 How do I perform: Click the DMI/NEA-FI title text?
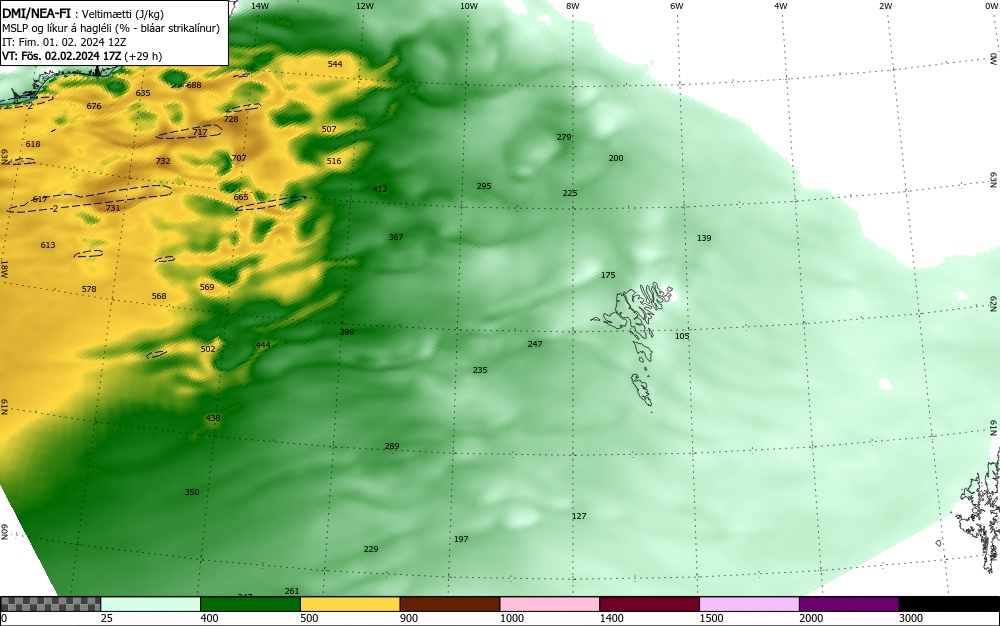[36, 13]
